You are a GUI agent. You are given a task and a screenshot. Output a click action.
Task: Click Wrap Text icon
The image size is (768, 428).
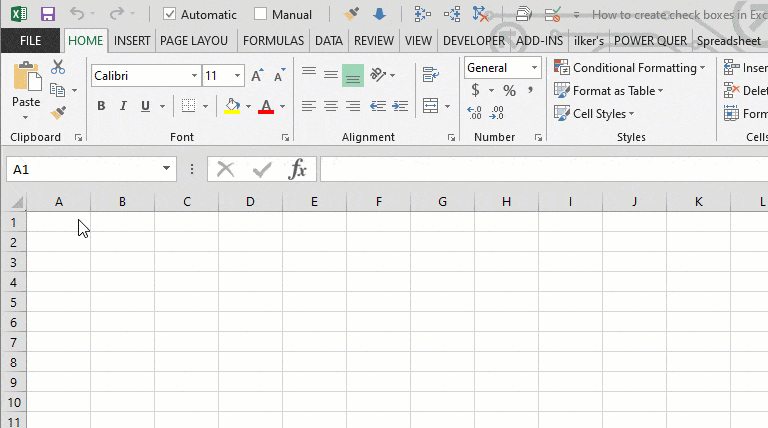(x=431, y=74)
